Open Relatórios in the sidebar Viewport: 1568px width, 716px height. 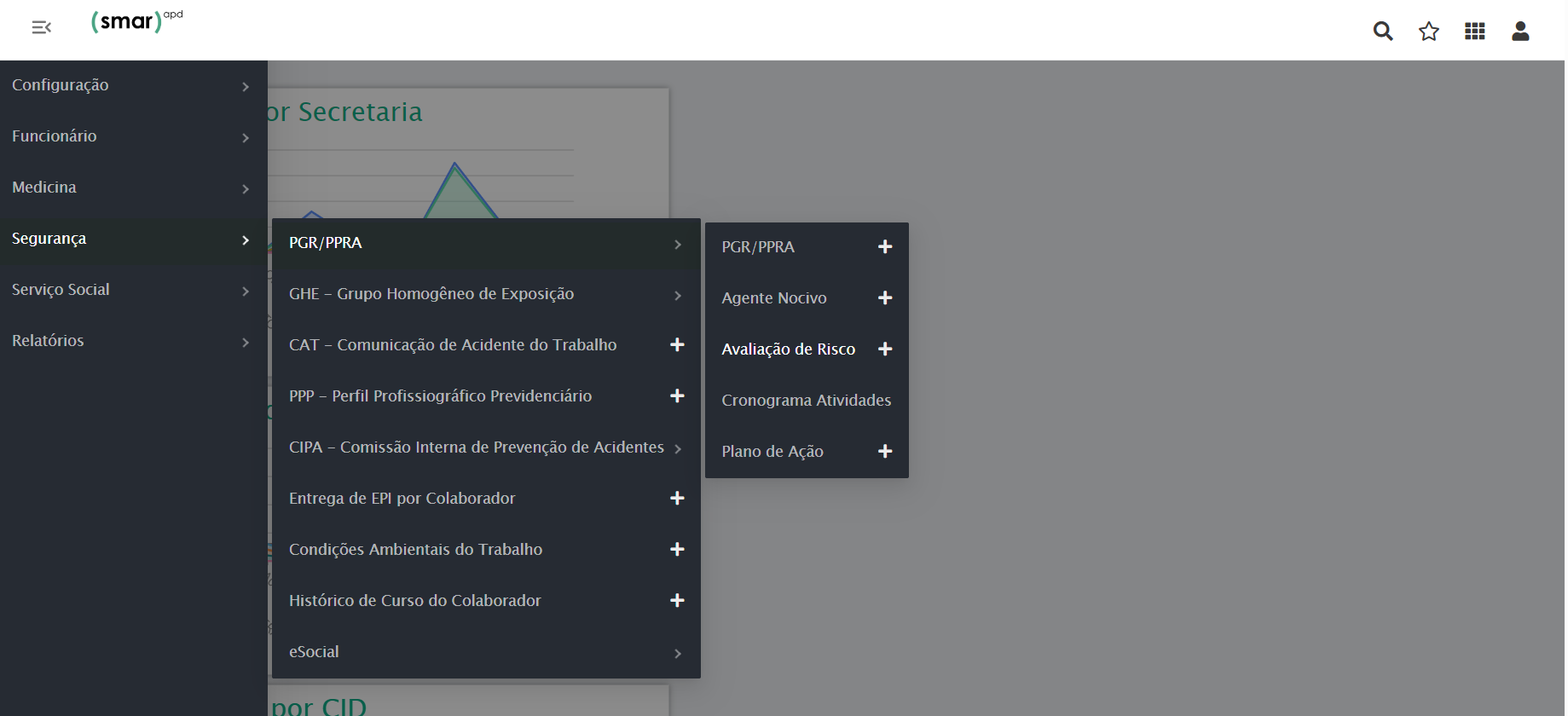(133, 341)
